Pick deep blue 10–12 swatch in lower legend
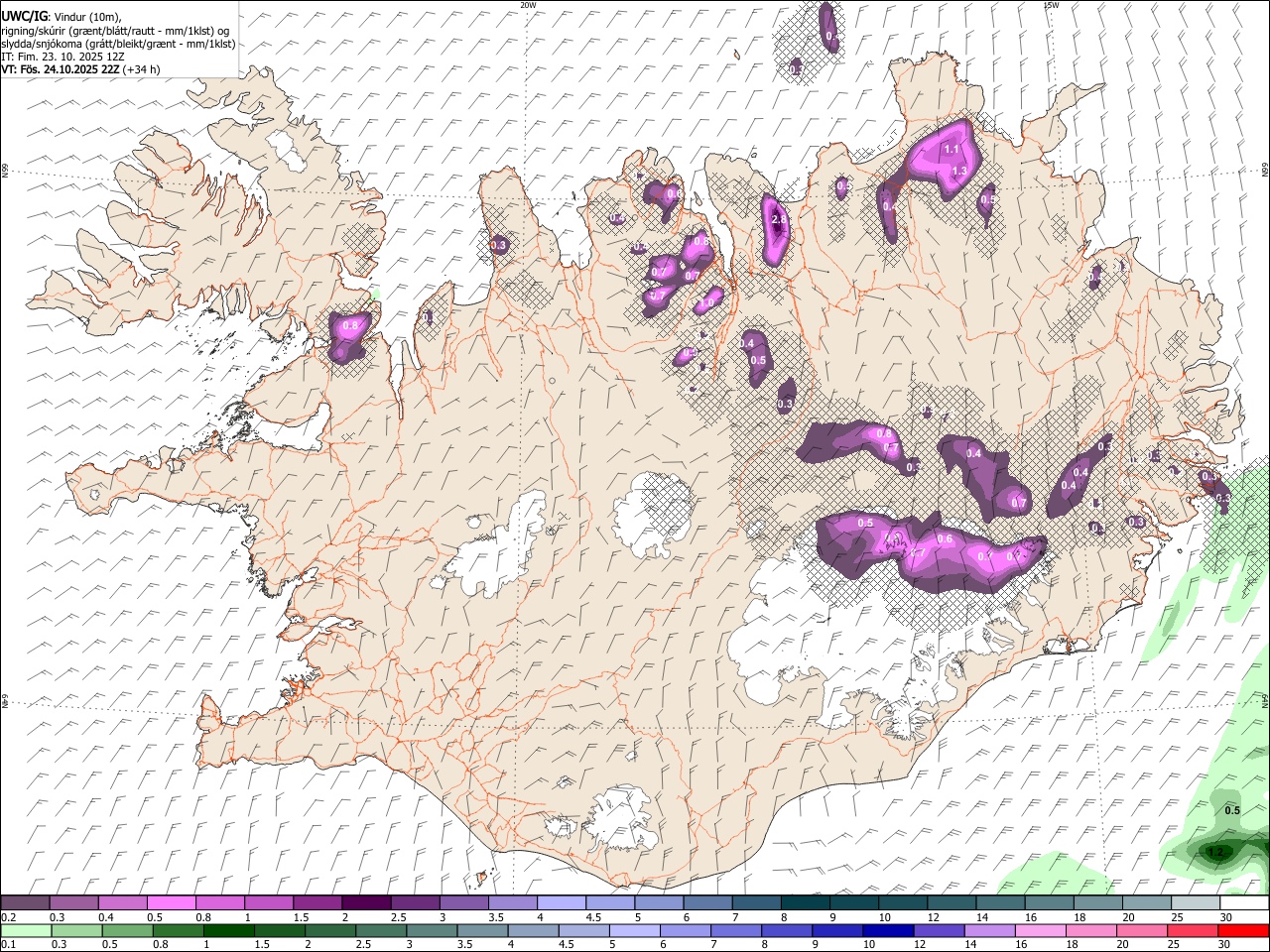The width and height of the screenshot is (1270, 952). (887, 930)
